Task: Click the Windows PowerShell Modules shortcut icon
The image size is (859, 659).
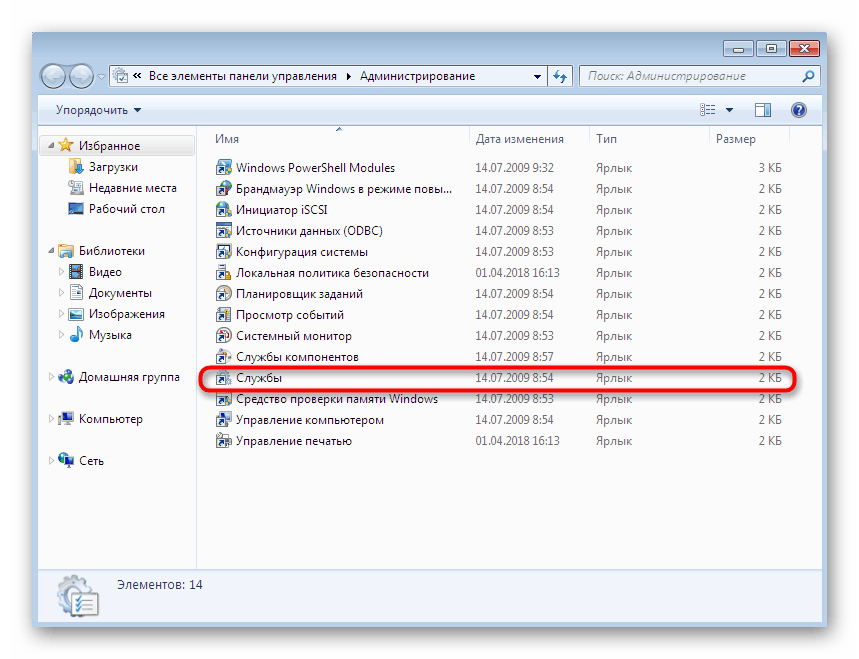Action: click(x=223, y=168)
